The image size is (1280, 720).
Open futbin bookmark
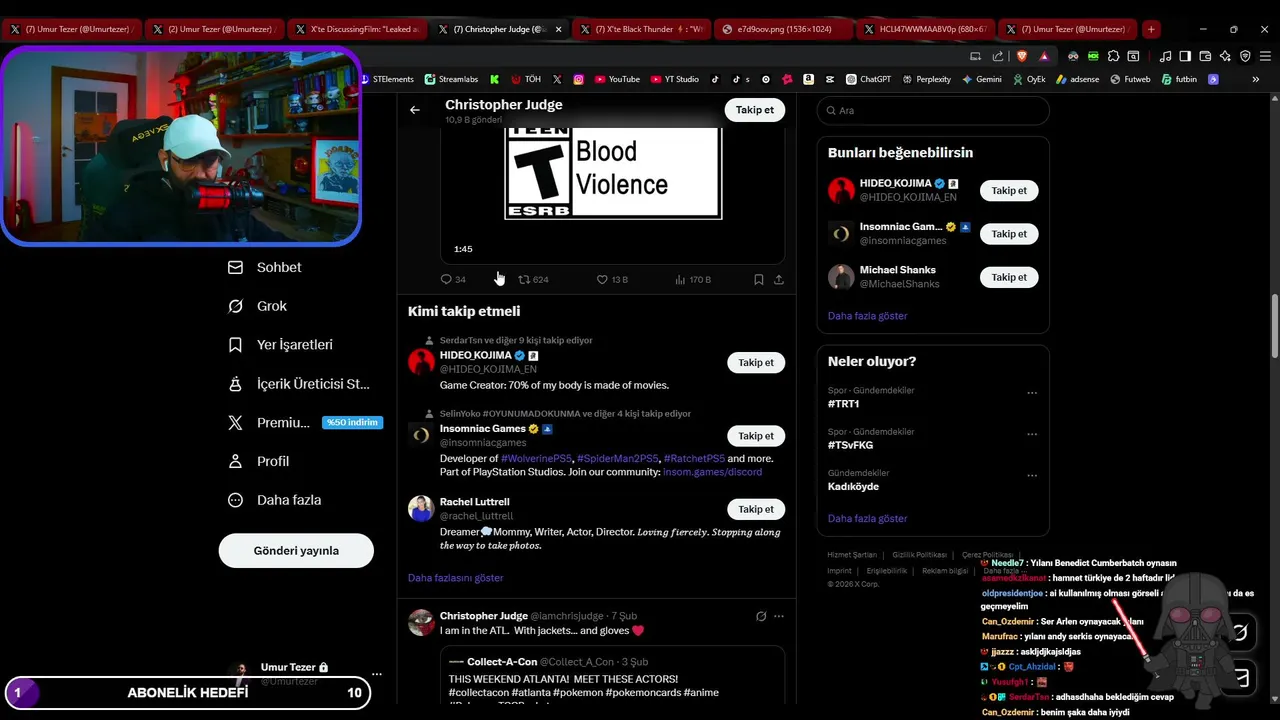coord(1179,79)
